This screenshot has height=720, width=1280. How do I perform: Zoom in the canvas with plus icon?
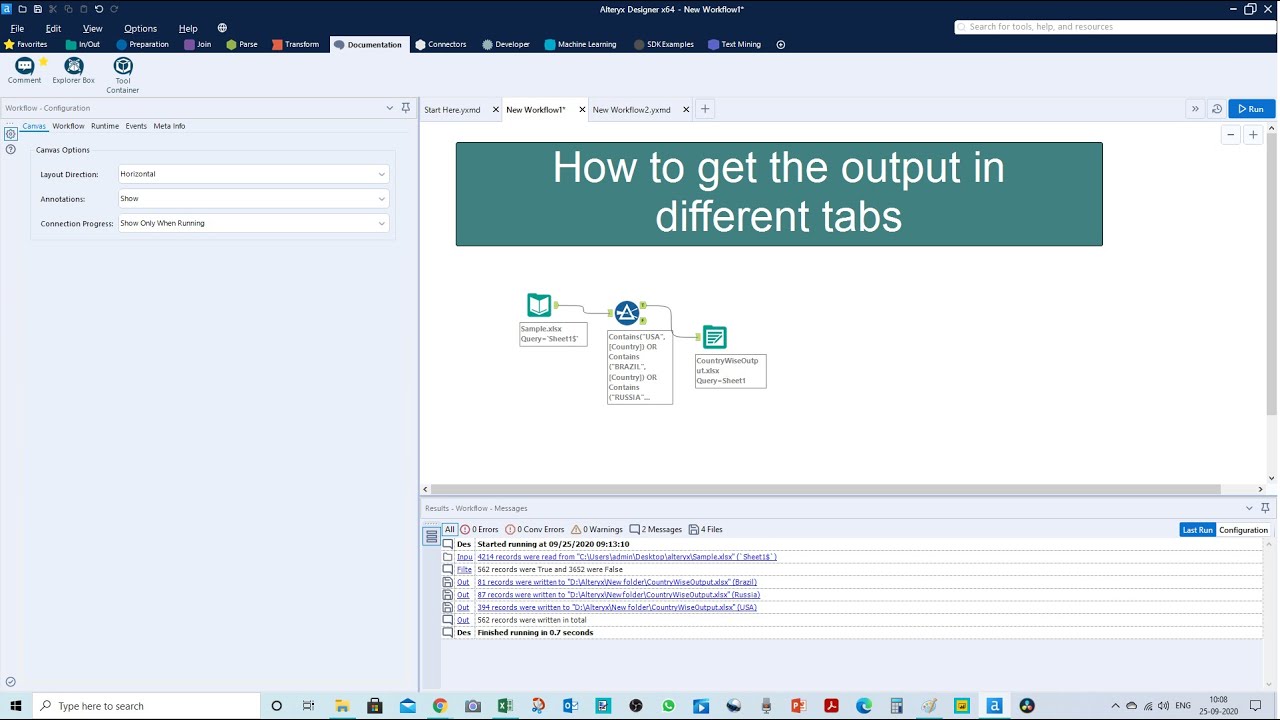coord(1253,135)
